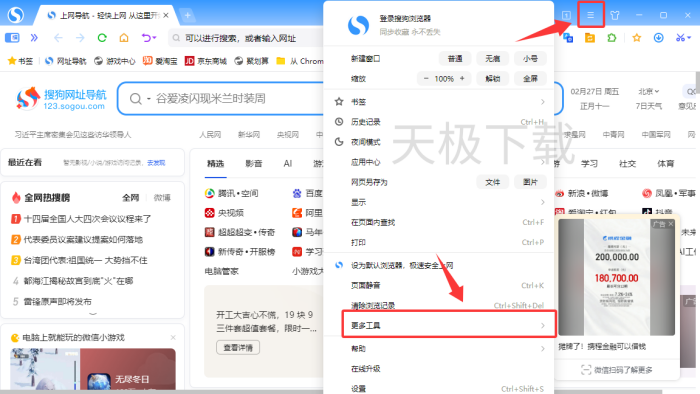The height and width of the screenshot is (394, 700).
Task: Open 北京 city dropdown
Action: 649,91
